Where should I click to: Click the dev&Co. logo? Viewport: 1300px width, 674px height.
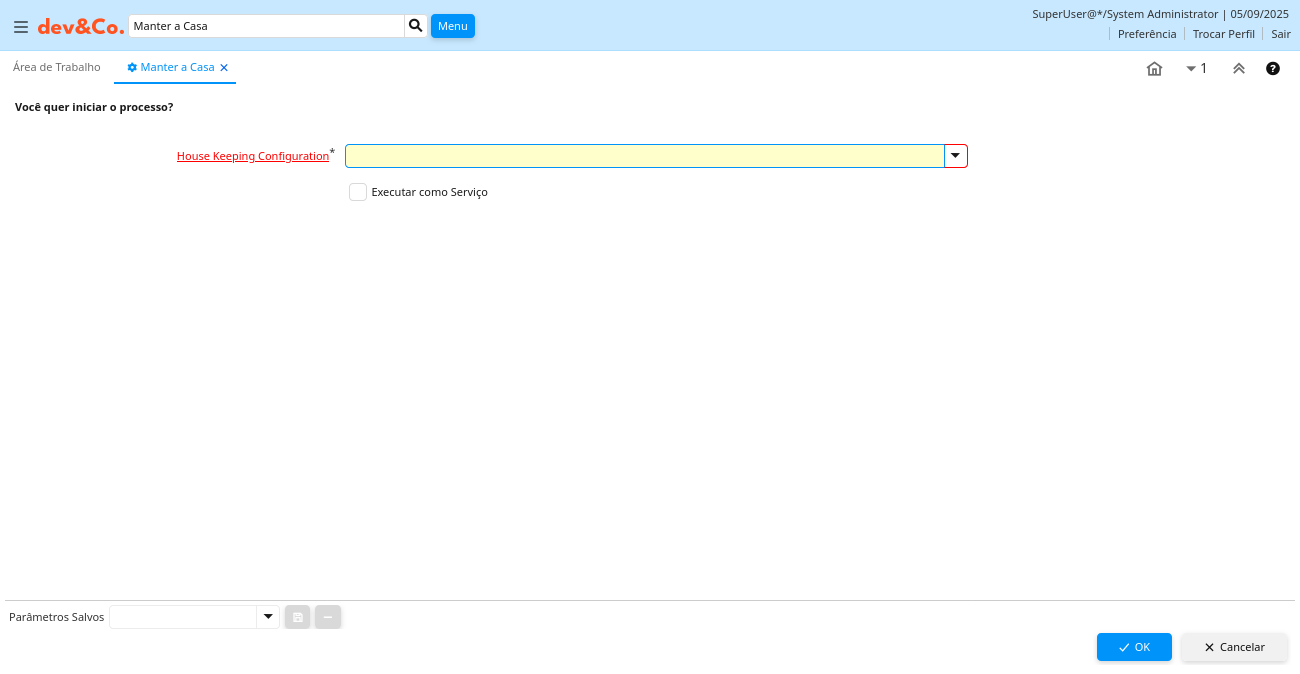[81, 27]
